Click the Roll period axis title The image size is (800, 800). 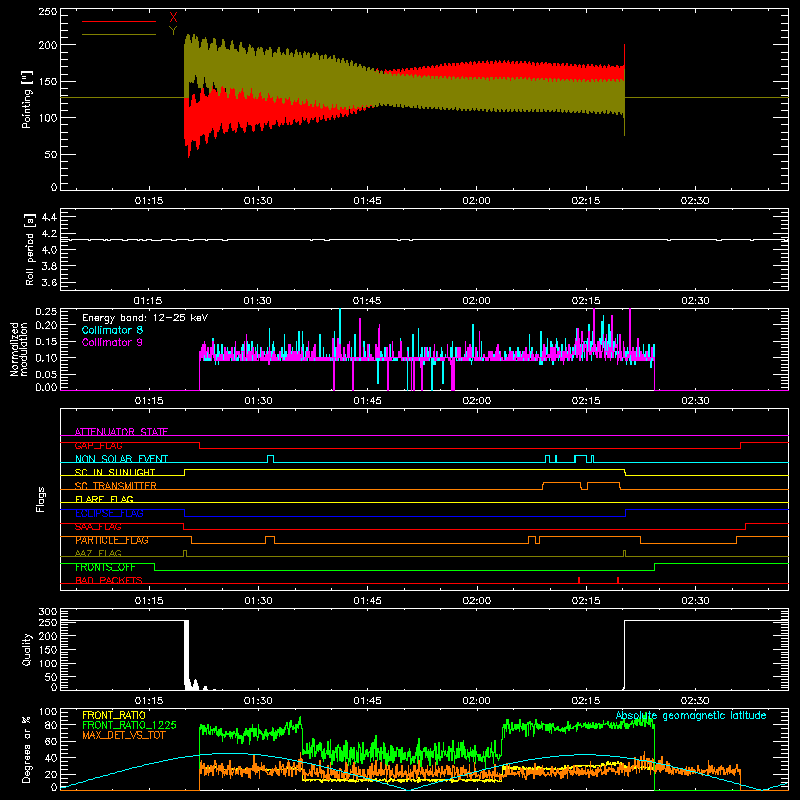29,249
